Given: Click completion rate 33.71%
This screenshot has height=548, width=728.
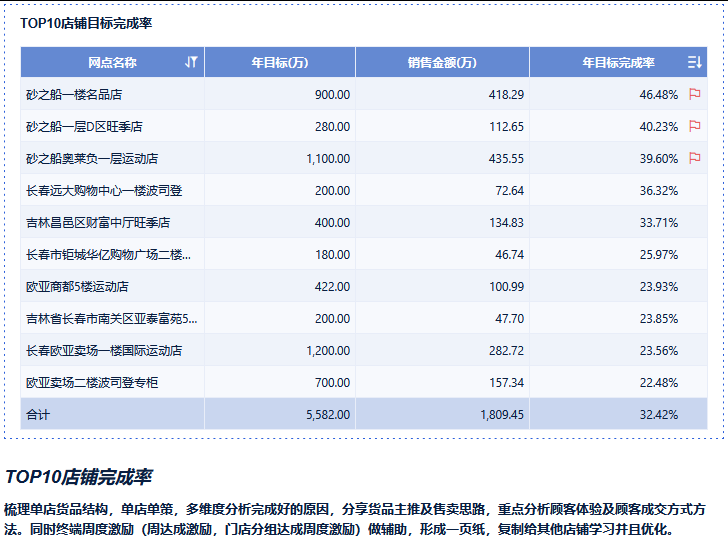Looking at the screenshot, I should pos(659,223).
